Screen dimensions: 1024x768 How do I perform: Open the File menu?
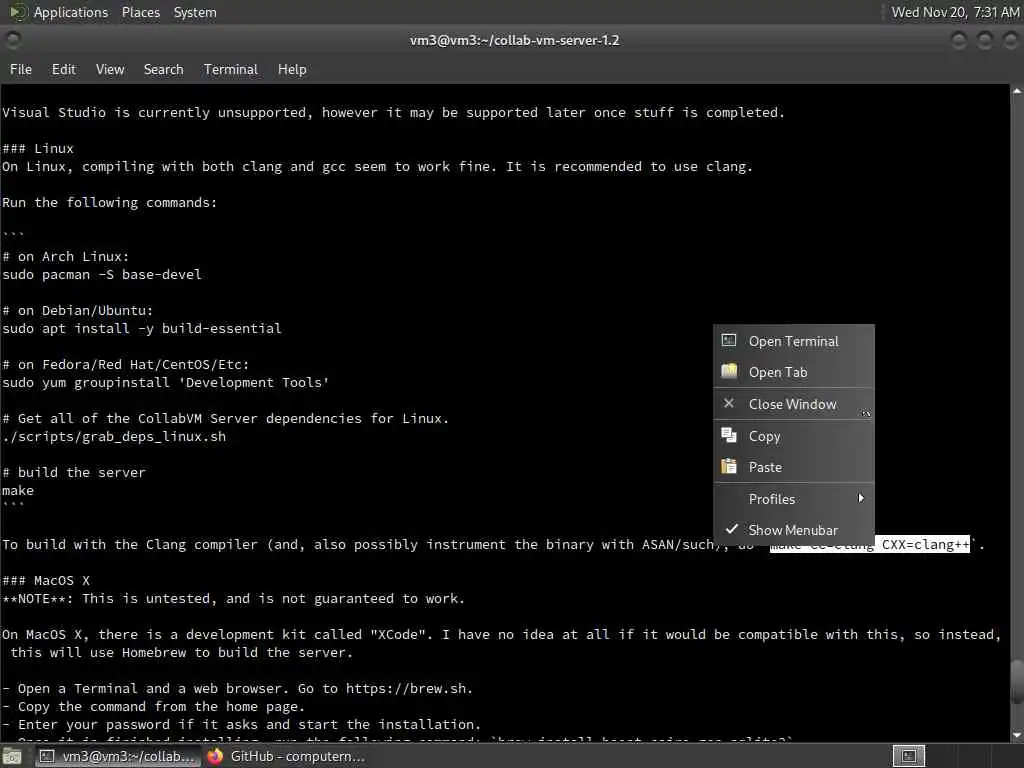[21, 69]
